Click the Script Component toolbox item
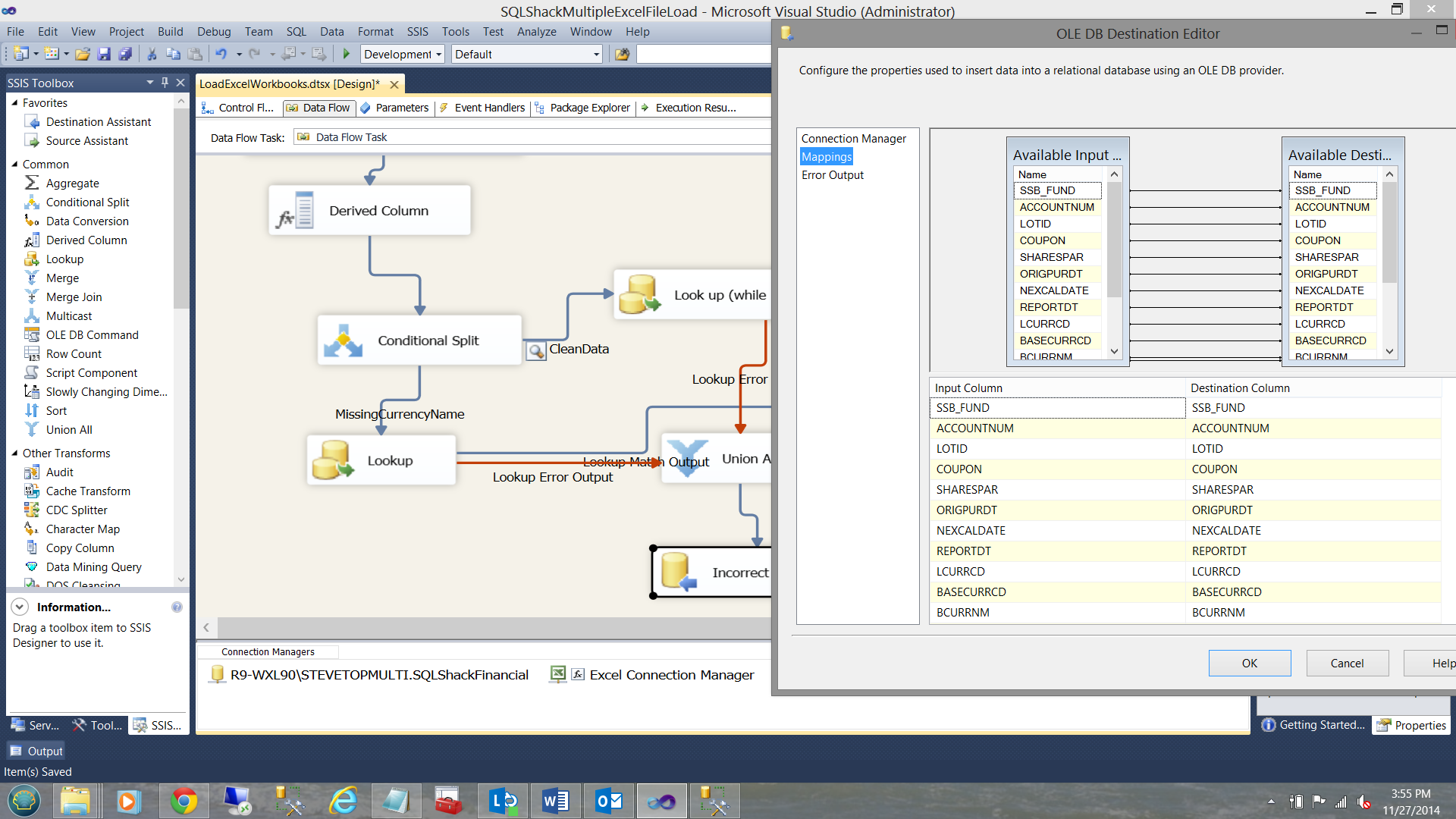This screenshot has height=819, width=1456. click(x=91, y=373)
